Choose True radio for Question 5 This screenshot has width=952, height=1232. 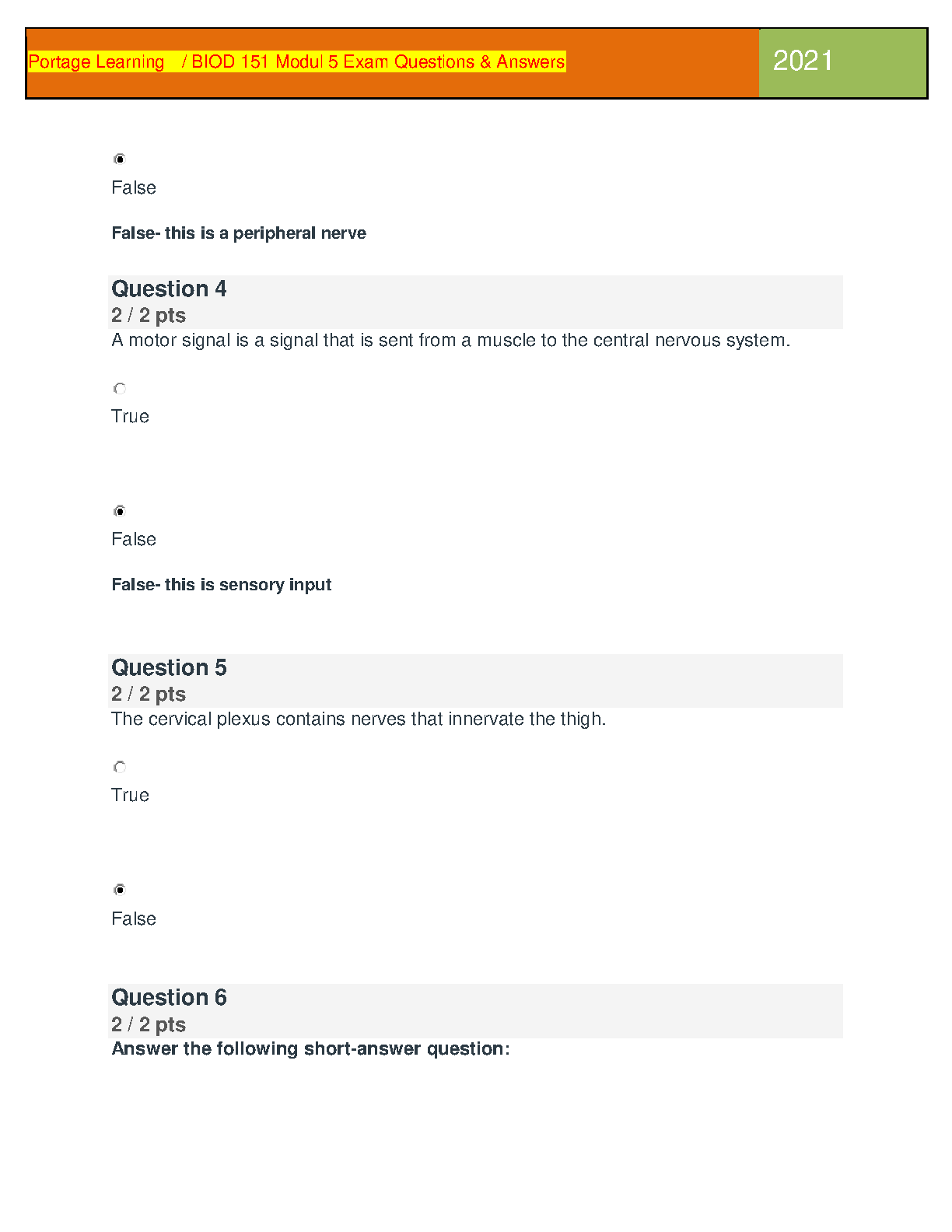(120, 768)
